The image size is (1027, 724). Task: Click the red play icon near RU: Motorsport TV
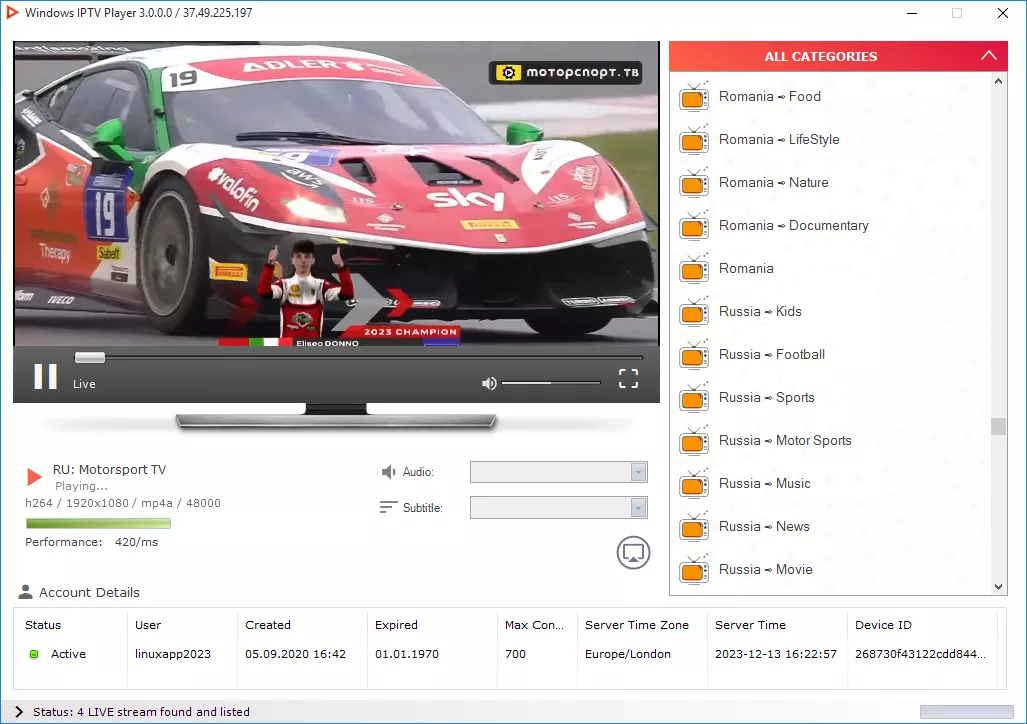34,476
